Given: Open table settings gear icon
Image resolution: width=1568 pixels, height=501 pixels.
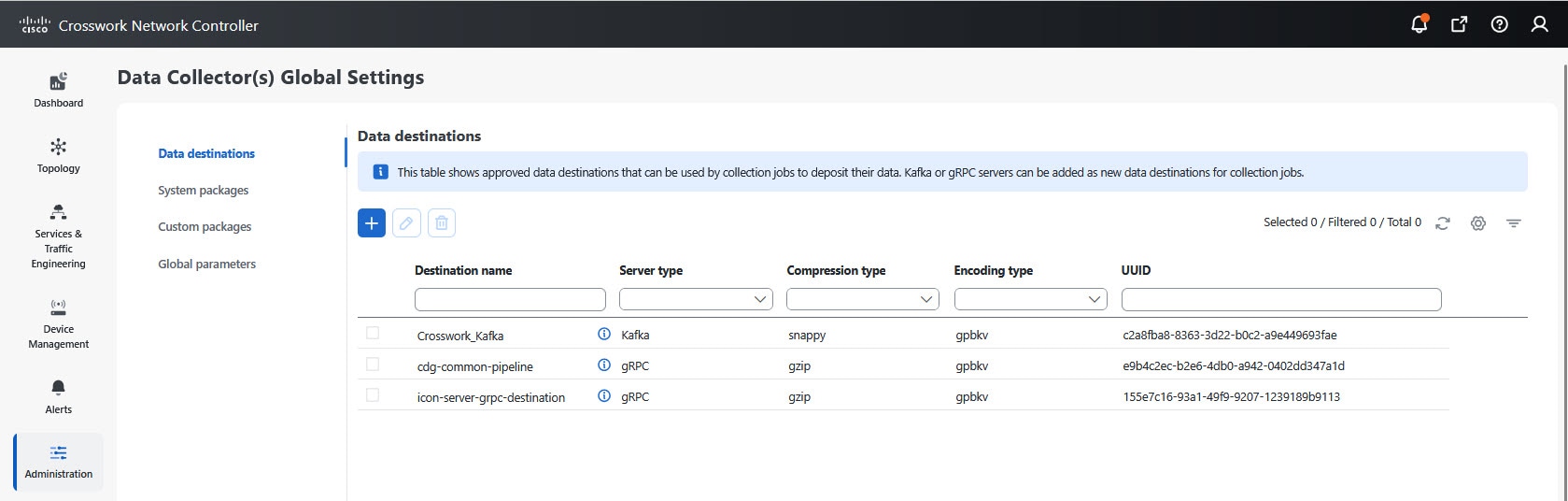Looking at the screenshot, I should (x=1477, y=223).
